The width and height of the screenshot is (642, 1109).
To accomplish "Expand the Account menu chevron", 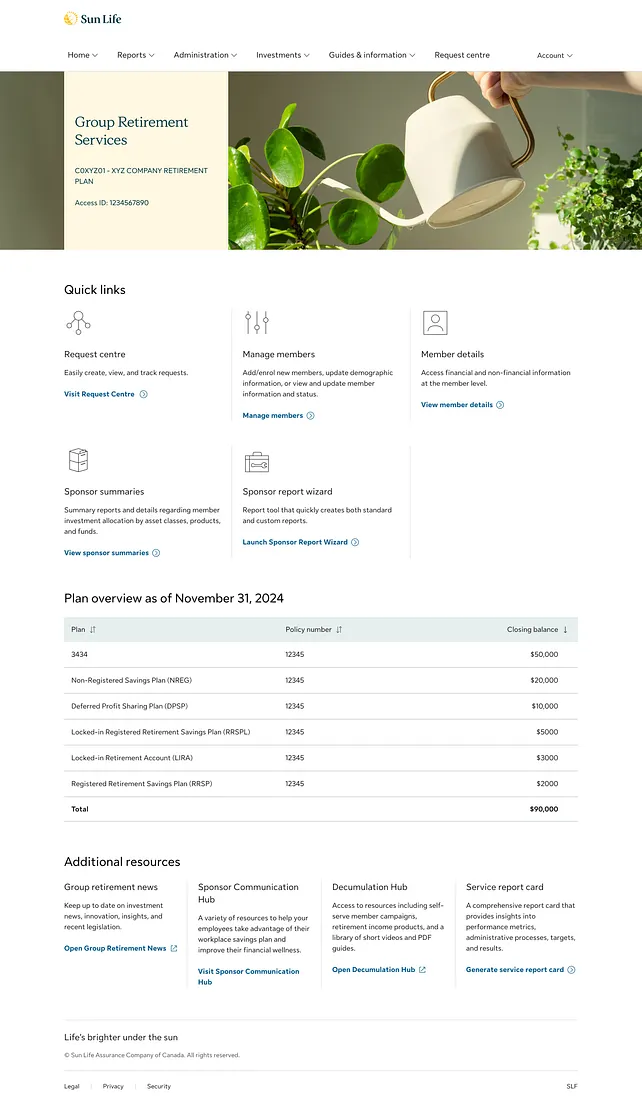I will [570, 55].
